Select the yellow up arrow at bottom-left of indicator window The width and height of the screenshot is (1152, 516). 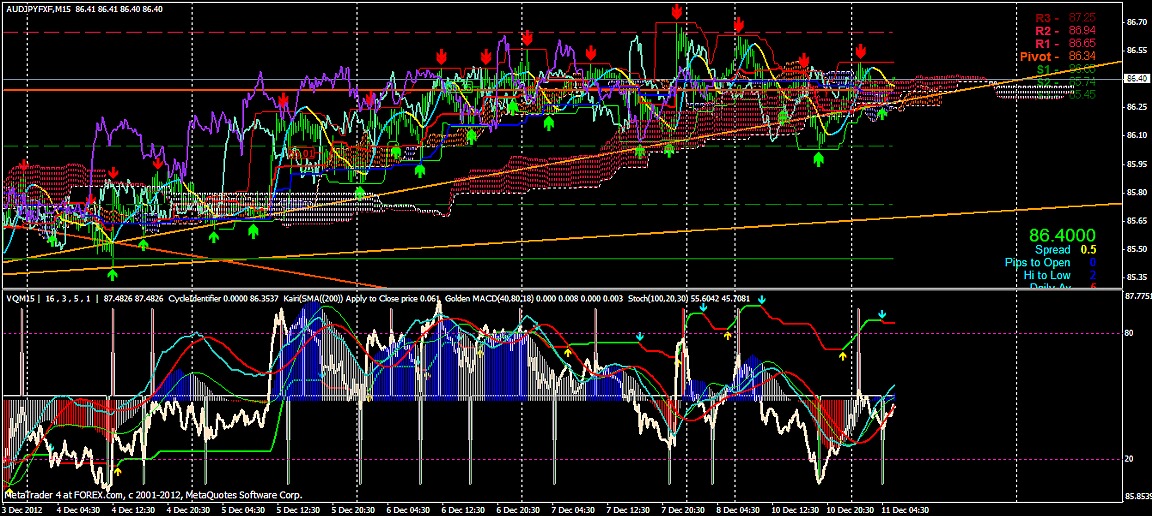tap(118, 471)
